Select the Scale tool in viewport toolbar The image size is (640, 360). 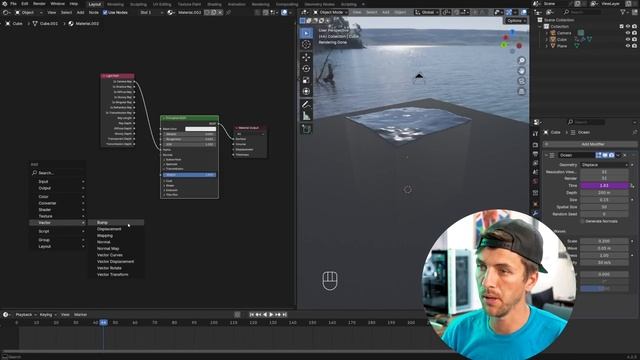[306, 80]
